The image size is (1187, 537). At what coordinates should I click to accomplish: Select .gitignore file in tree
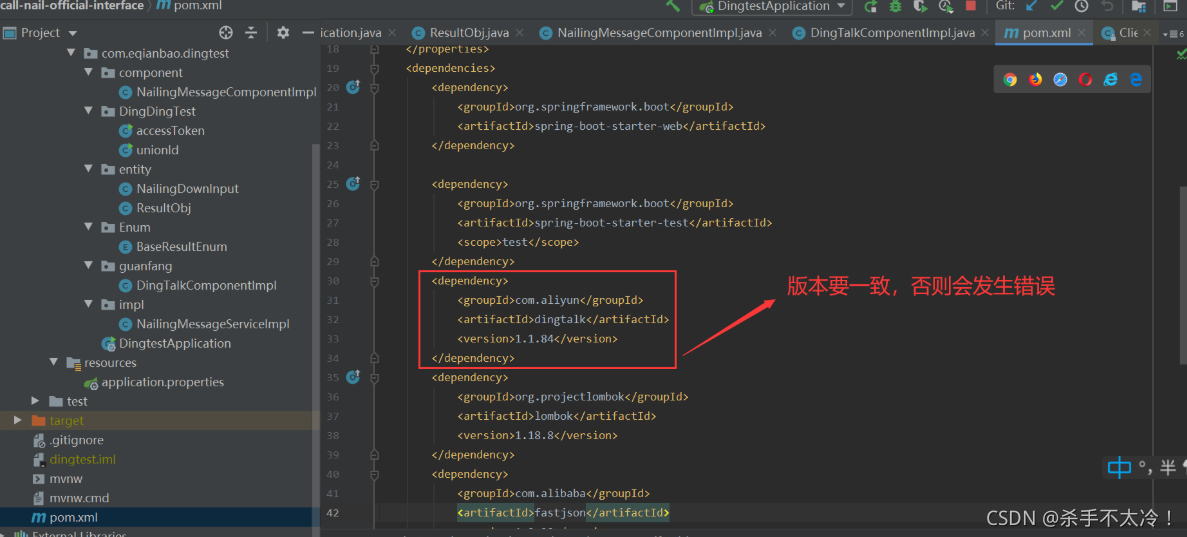[x=76, y=440]
